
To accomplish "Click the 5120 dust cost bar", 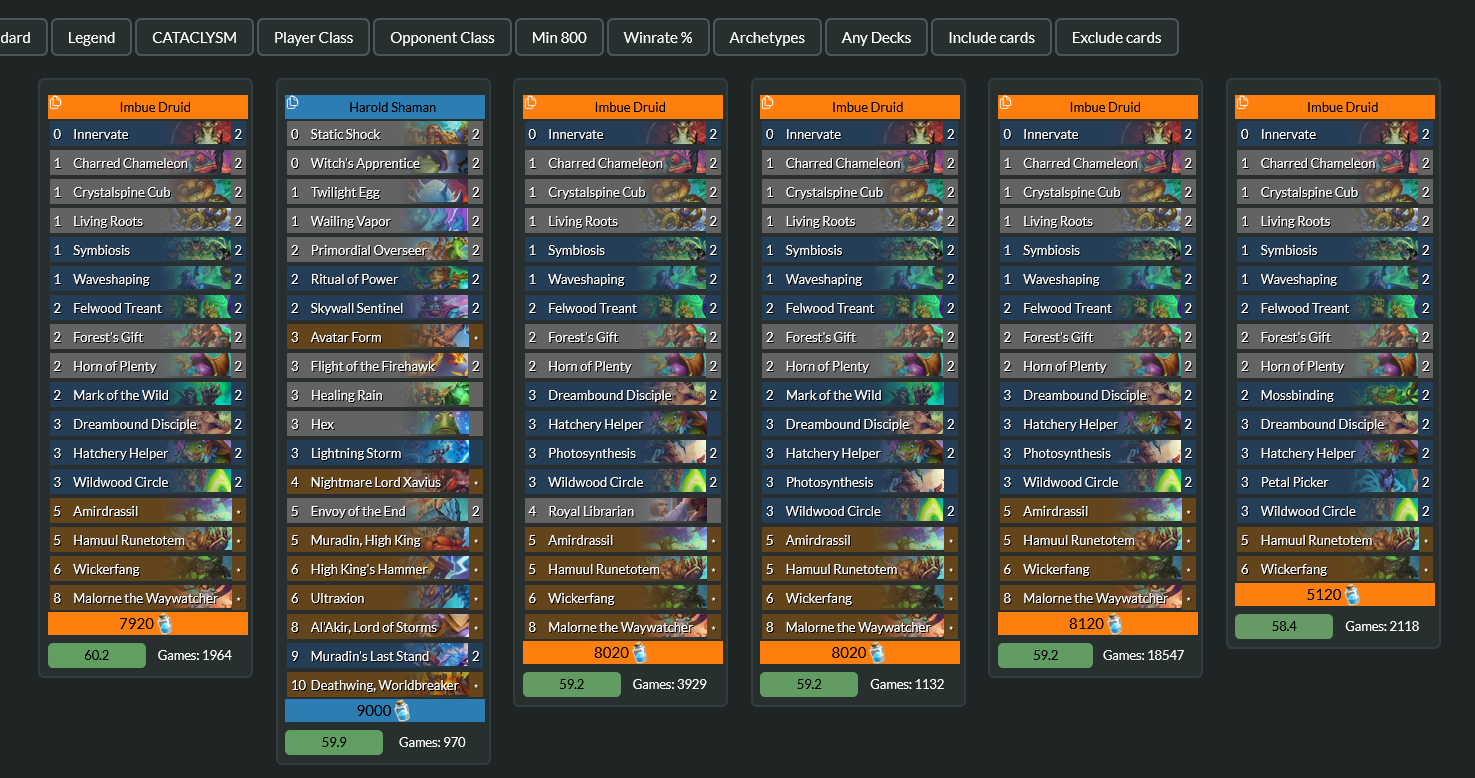I will 1335,595.
